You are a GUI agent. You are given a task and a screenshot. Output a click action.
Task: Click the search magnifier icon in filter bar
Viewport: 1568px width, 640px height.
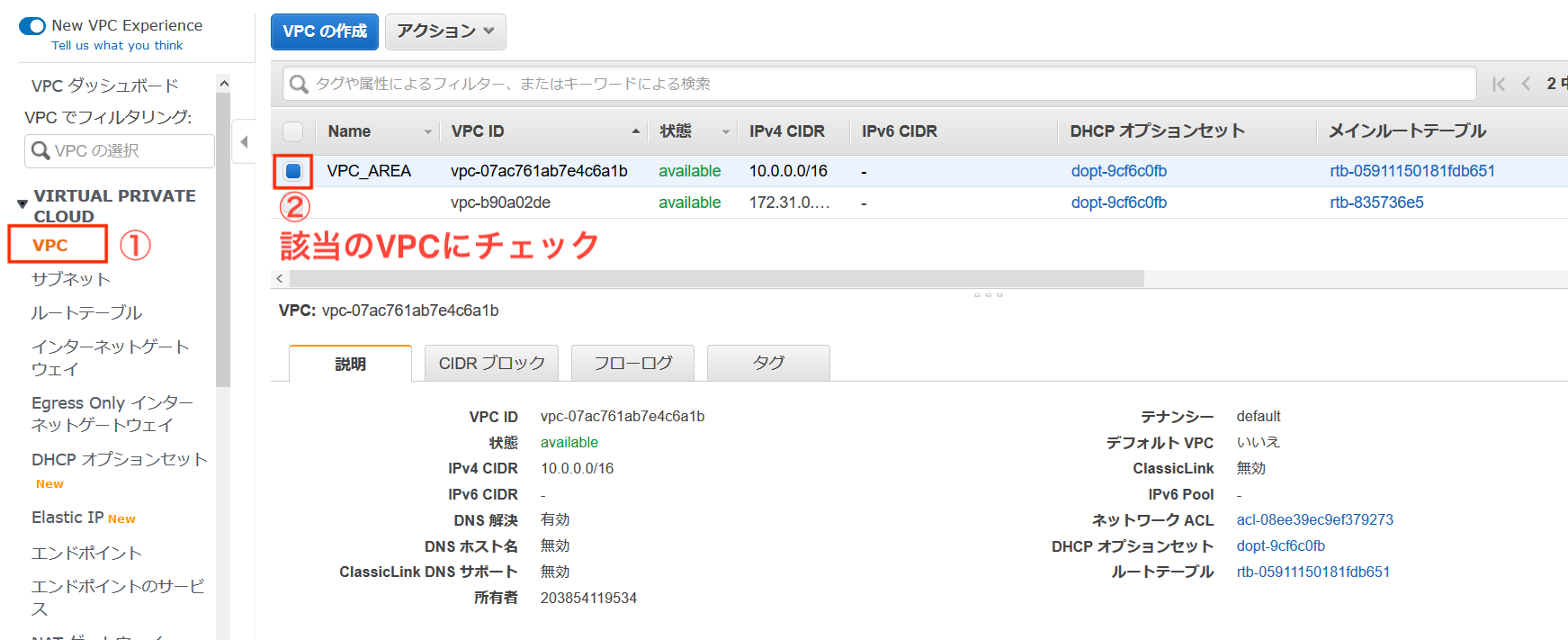pyautogui.click(x=300, y=84)
